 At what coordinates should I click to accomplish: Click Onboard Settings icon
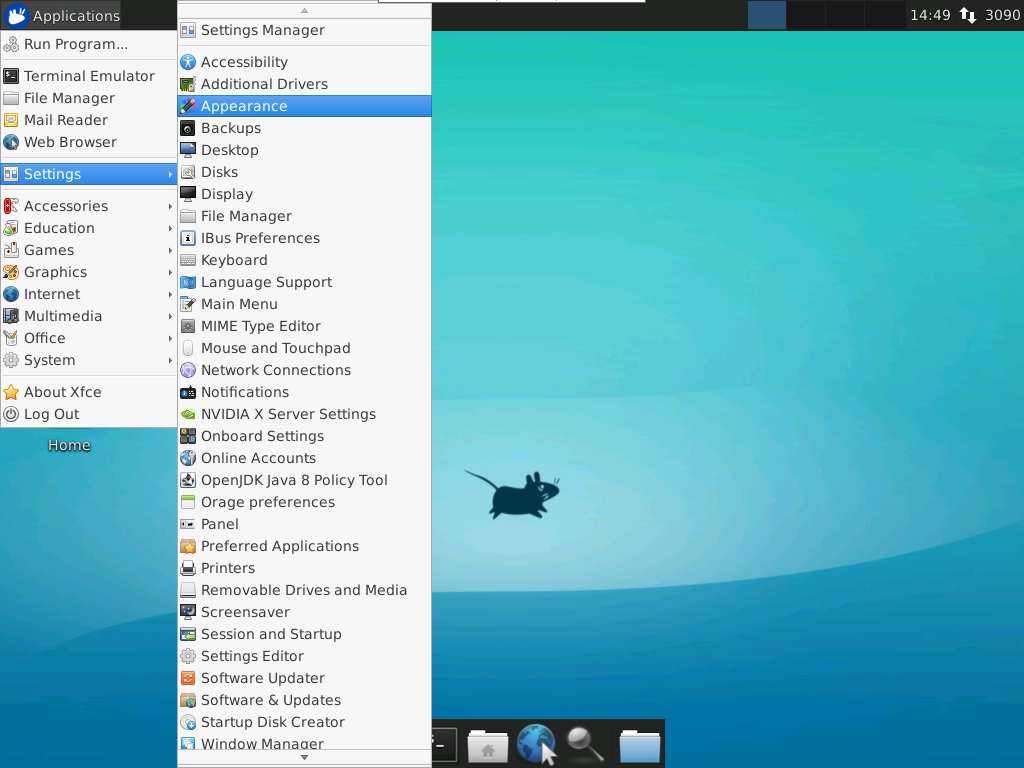[x=188, y=436]
